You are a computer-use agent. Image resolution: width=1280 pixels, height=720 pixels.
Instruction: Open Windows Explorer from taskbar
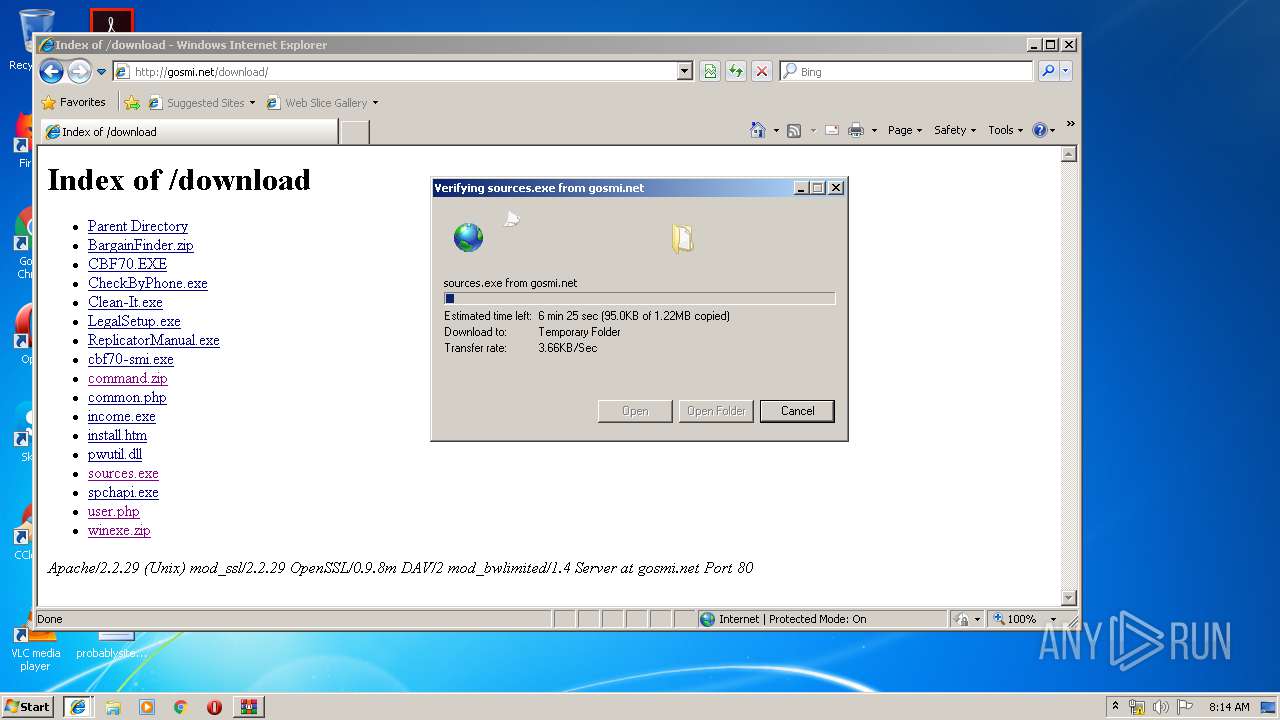click(x=113, y=707)
